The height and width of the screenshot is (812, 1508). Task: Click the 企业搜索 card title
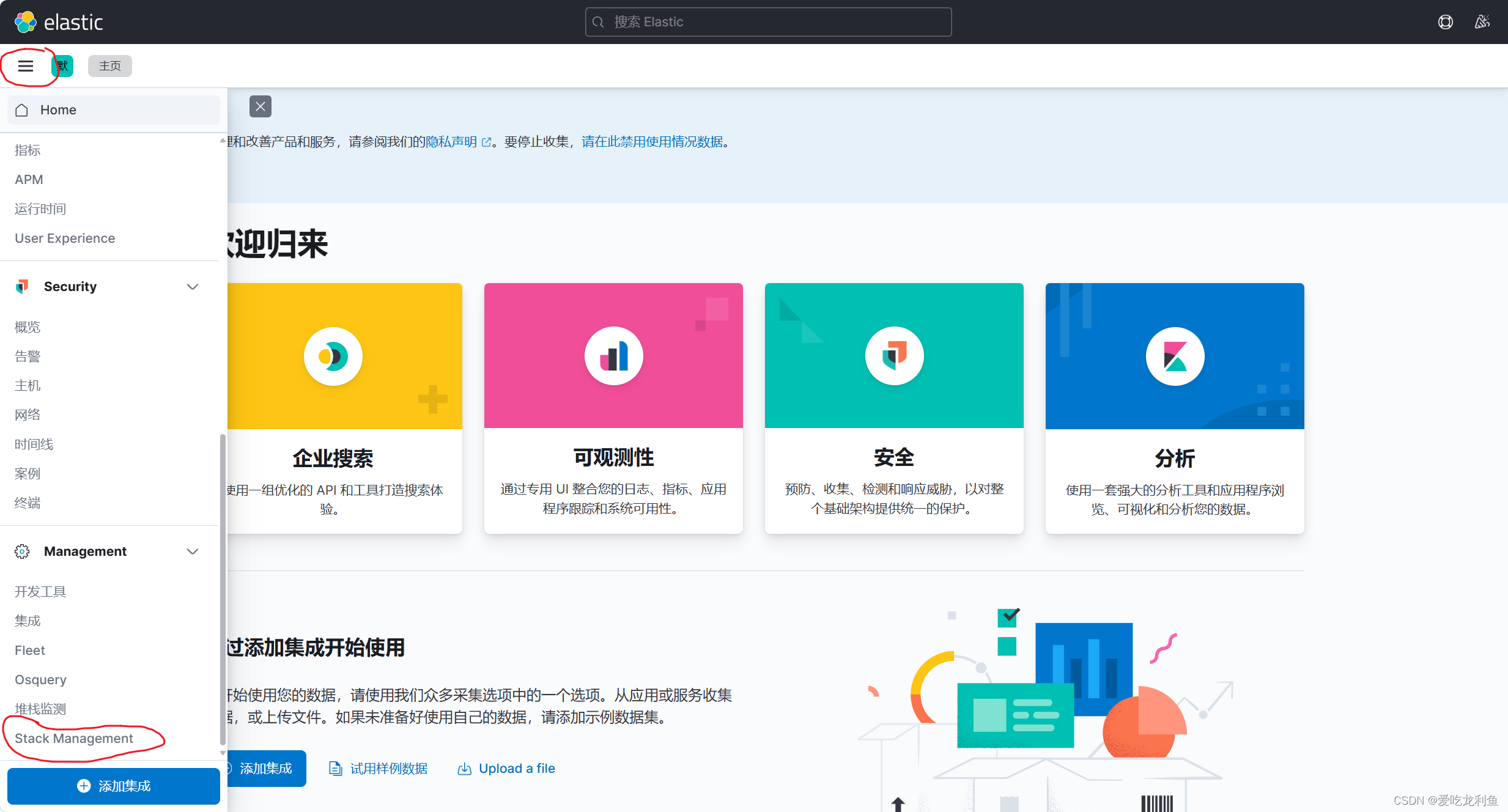pos(333,458)
